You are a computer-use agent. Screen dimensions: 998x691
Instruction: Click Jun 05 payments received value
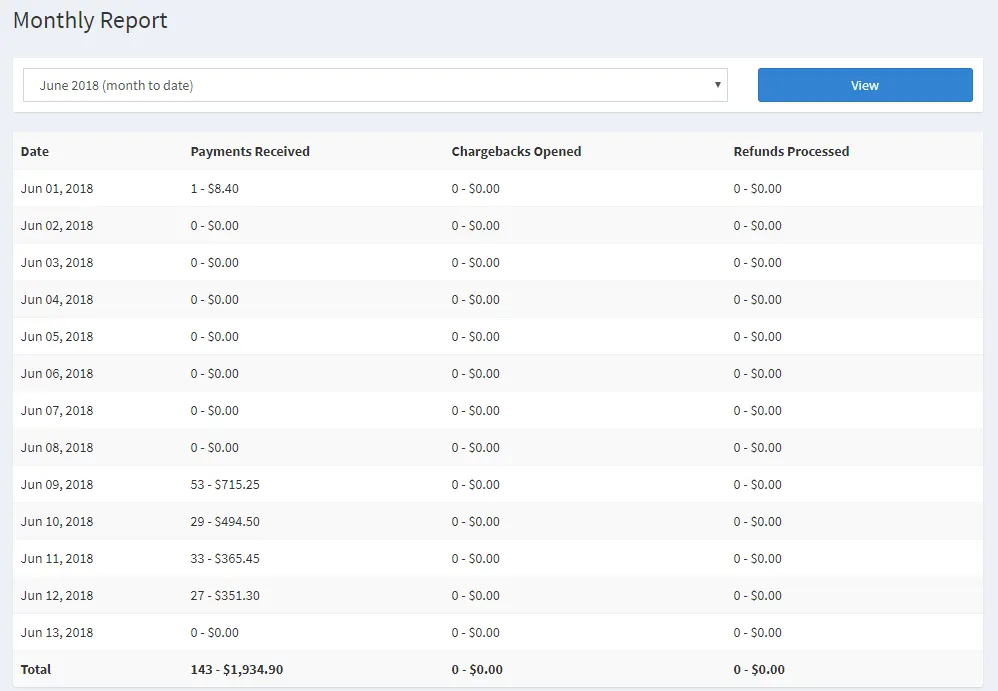click(214, 336)
